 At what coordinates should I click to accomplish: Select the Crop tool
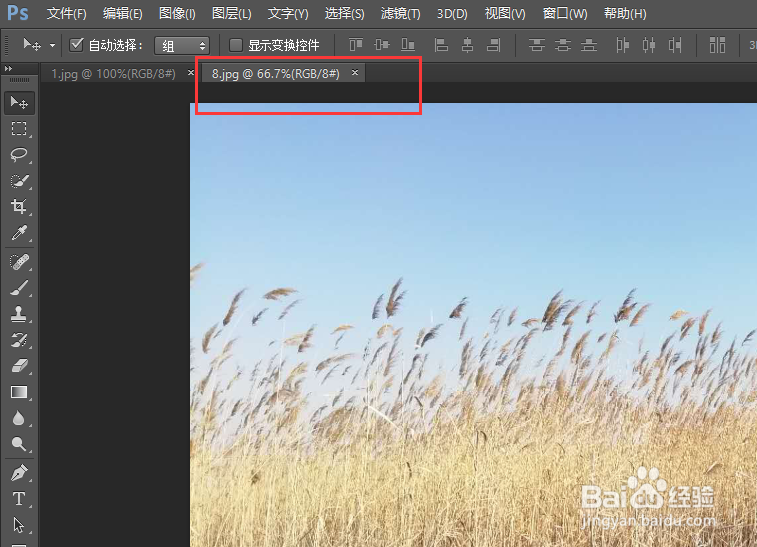pyautogui.click(x=19, y=207)
